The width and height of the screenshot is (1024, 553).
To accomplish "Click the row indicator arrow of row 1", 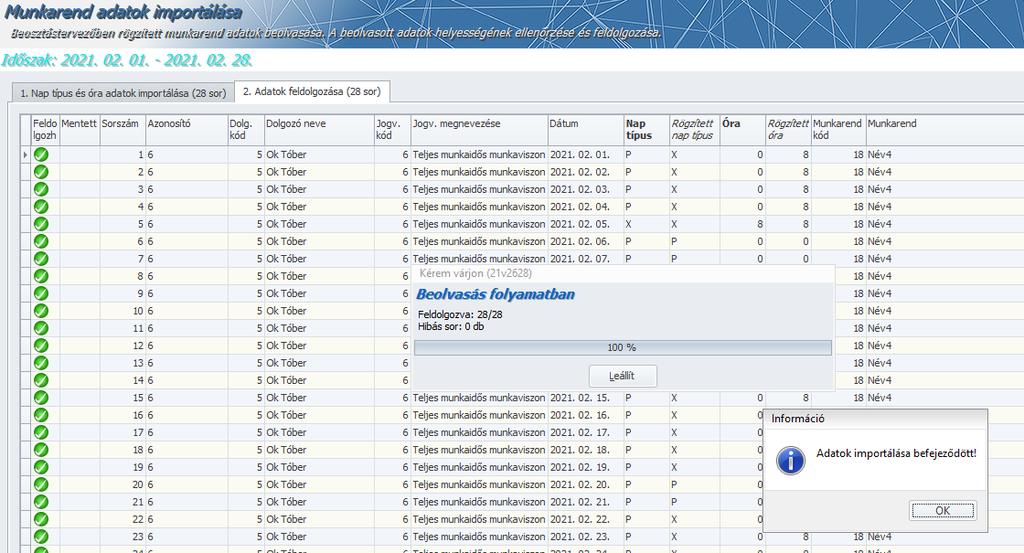I will [25, 155].
